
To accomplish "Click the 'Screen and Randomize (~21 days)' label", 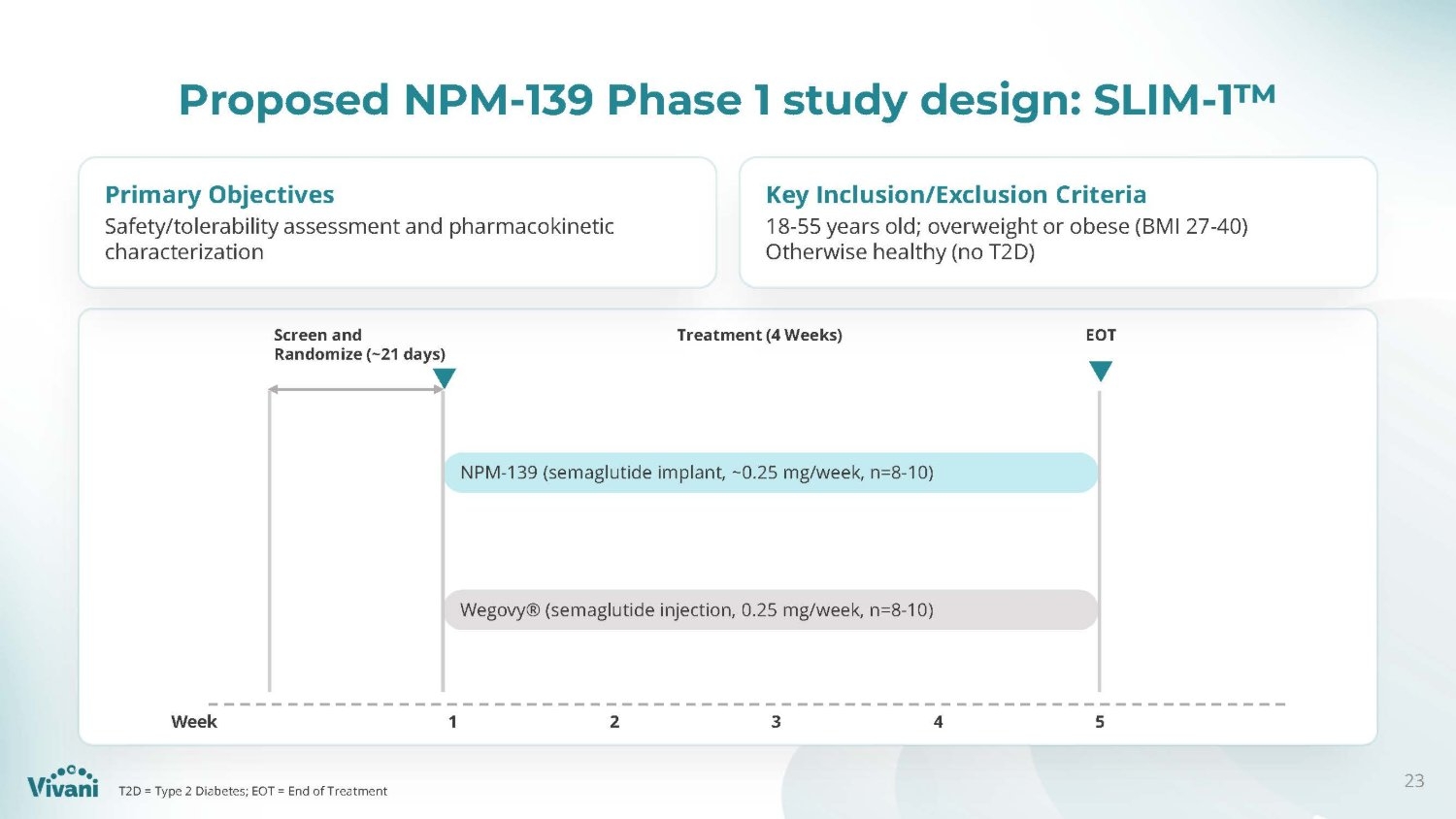I will pyautogui.click(x=359, y=344).
